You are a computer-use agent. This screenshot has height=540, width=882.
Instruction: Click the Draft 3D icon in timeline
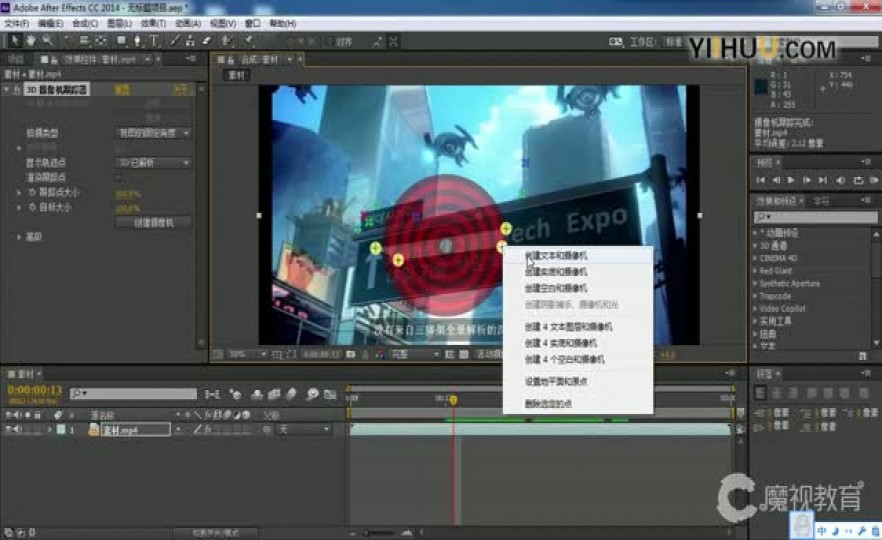pyautogui.click(x=236, y=394)
